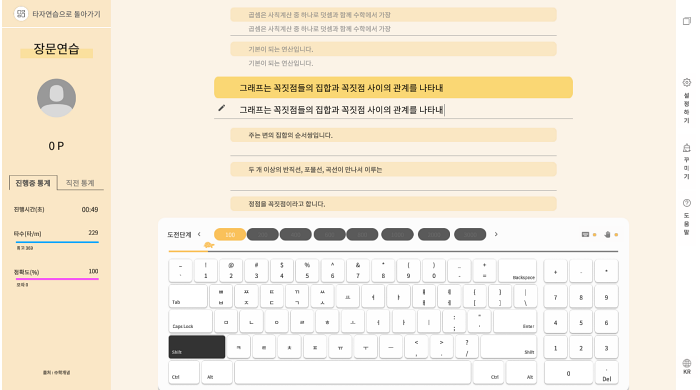
Task: Go to previous 도전단계 with left chevron
Action: [x=199, y=234]
